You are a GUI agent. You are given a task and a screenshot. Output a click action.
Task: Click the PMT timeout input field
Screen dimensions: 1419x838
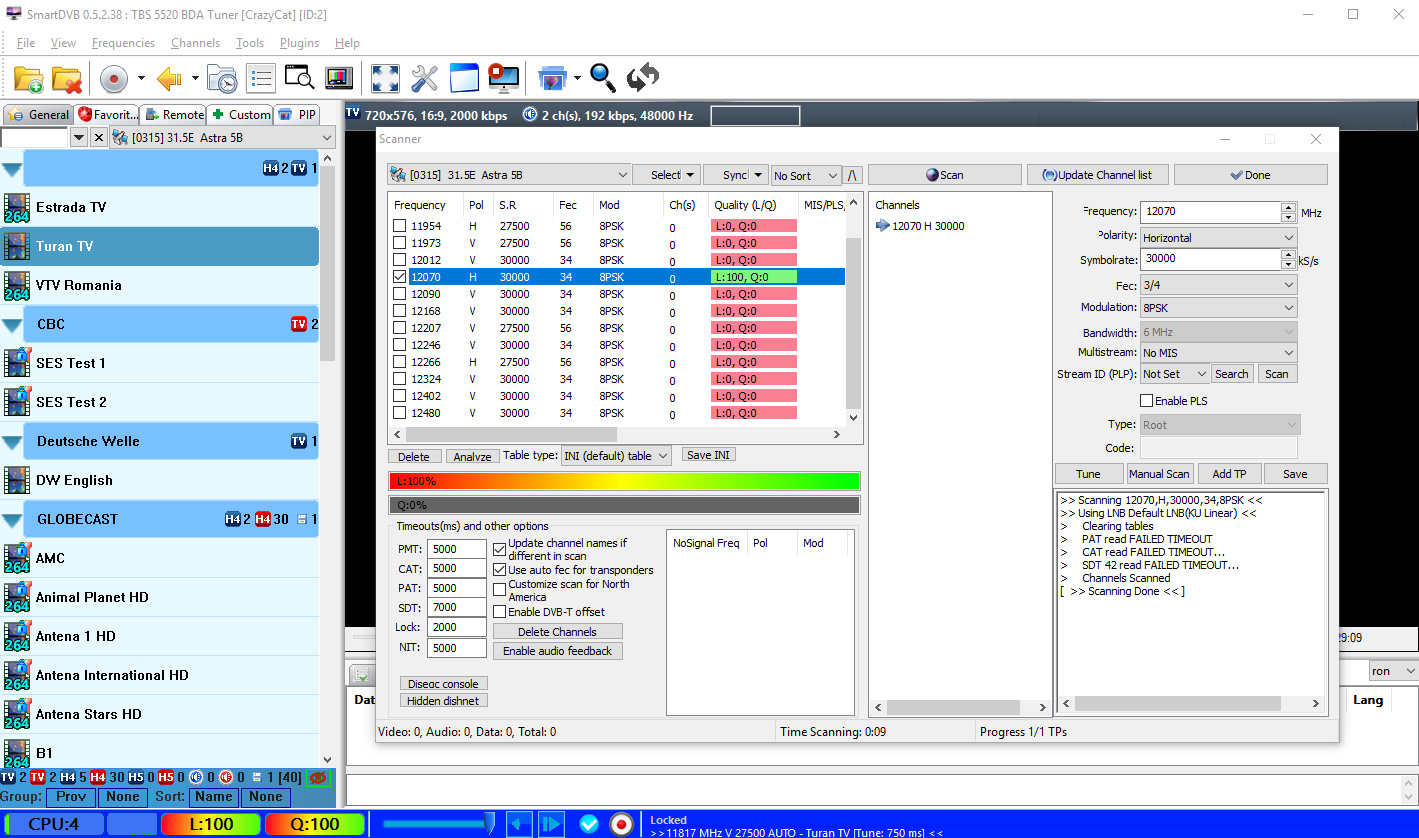(457, 549)
